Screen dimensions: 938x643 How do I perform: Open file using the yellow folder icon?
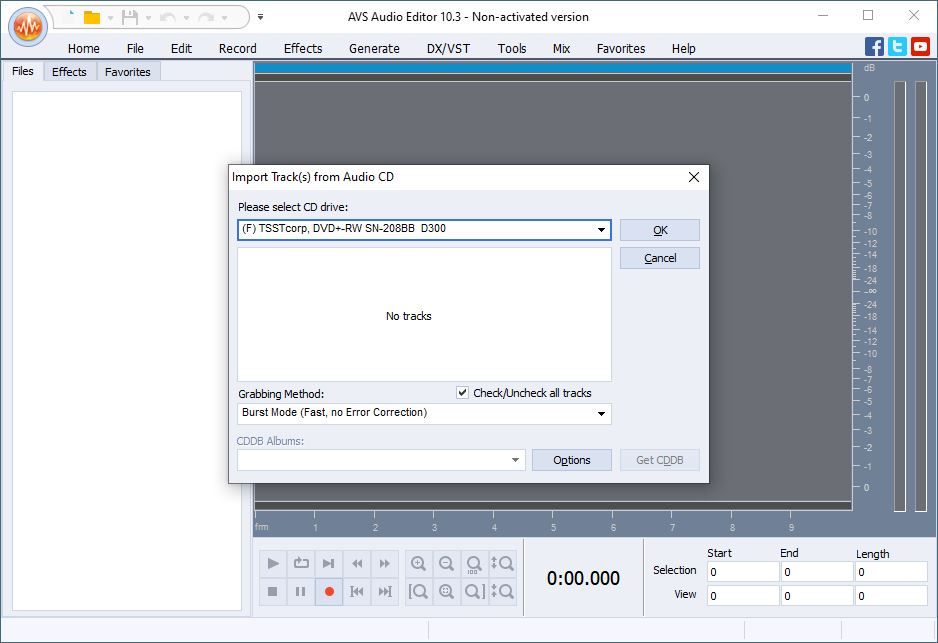(92, 17)
